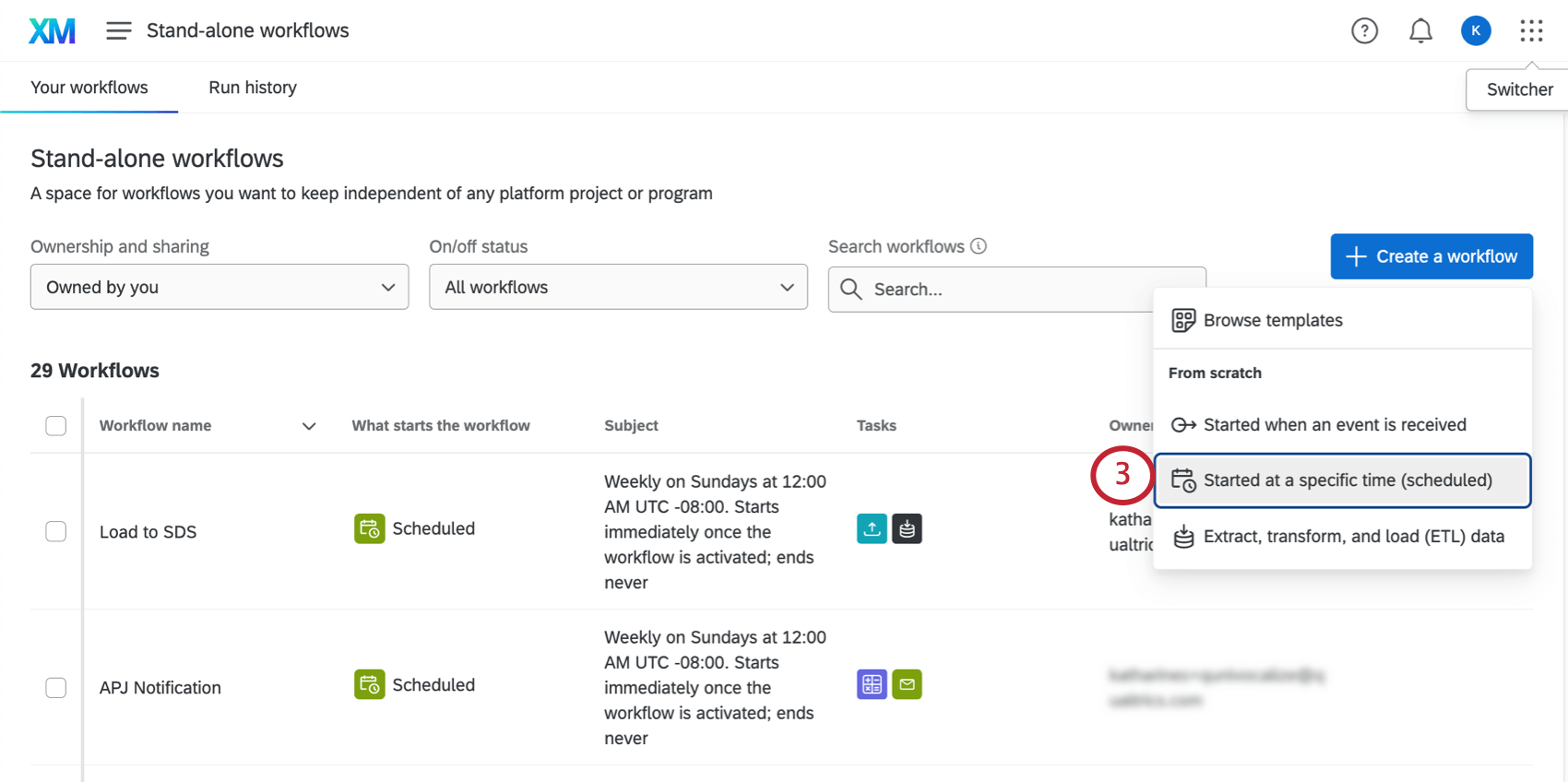
Task: Click the Workflow name sort chevron
Action: tap(309, 426)
